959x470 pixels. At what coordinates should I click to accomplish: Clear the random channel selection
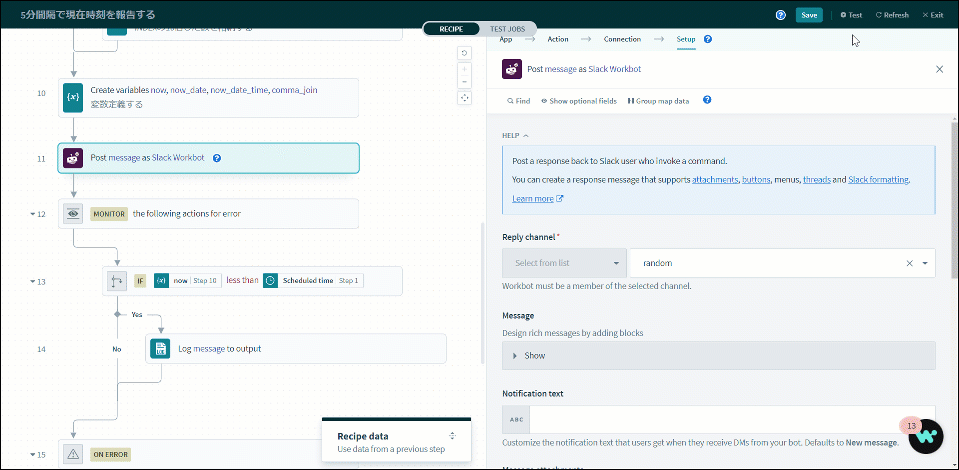pos(909,263)
